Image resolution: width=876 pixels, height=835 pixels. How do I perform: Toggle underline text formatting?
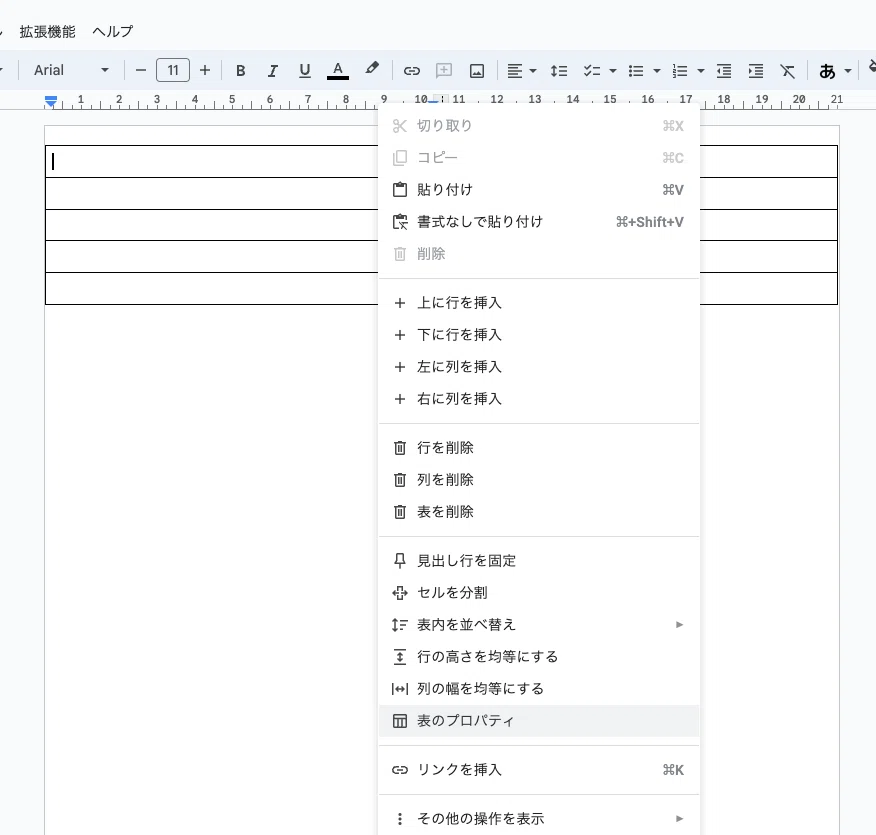click(305, 70)
